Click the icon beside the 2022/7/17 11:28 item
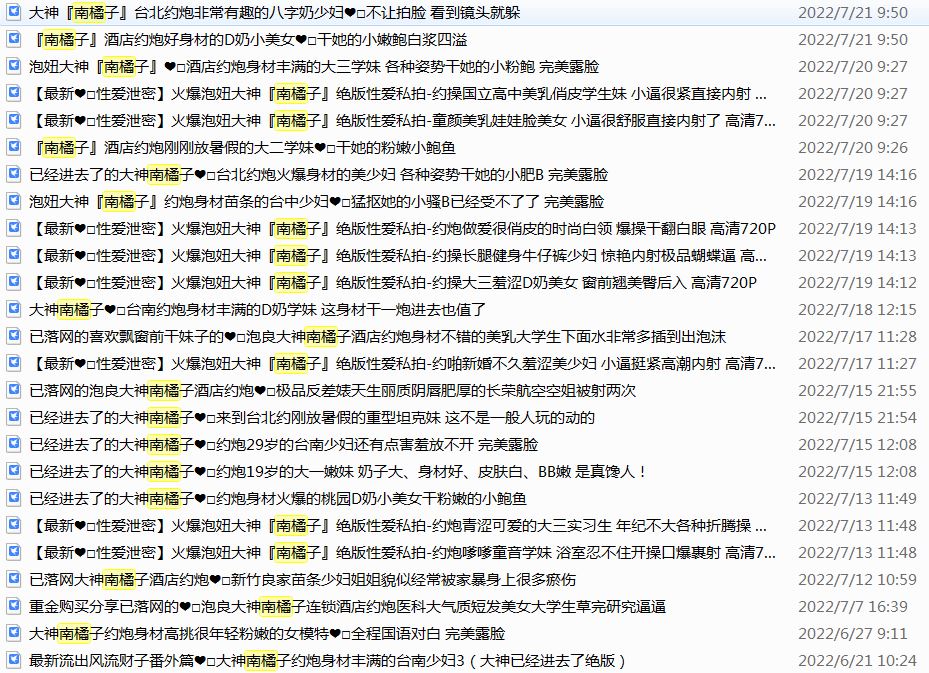The width and height of the screenshot is (929, 673). (x=13, y=336)
